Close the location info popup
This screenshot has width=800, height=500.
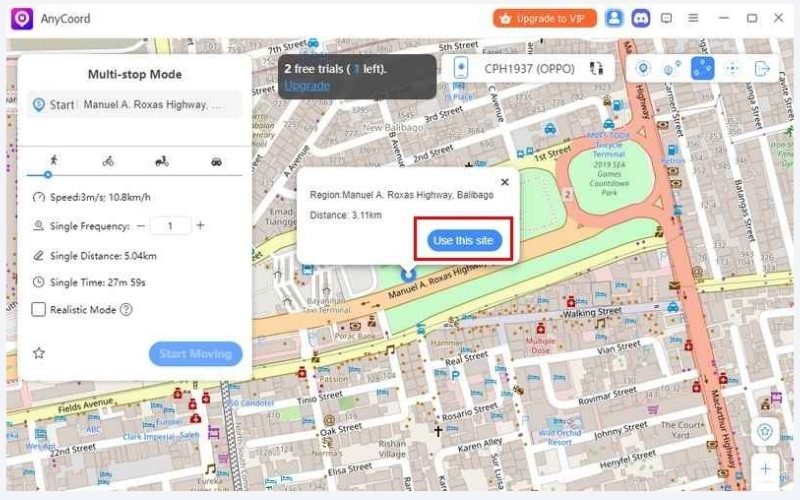click(x=504, y=182)
